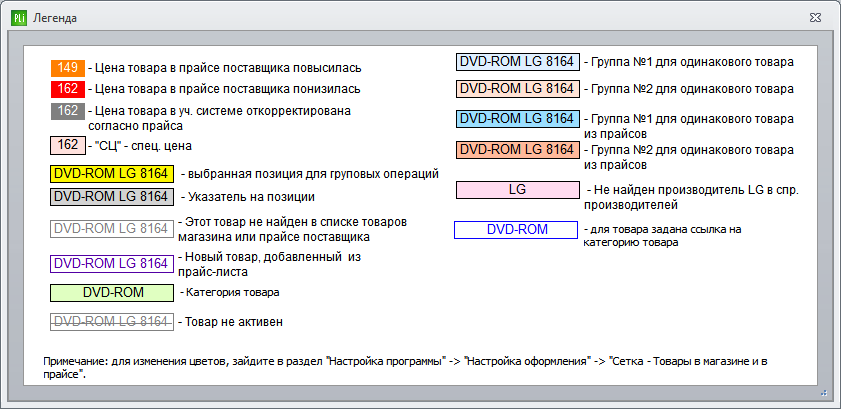
Task: Click the strikethrough DVD-ROM LG 8164 sample
Action: click(112, 322)
